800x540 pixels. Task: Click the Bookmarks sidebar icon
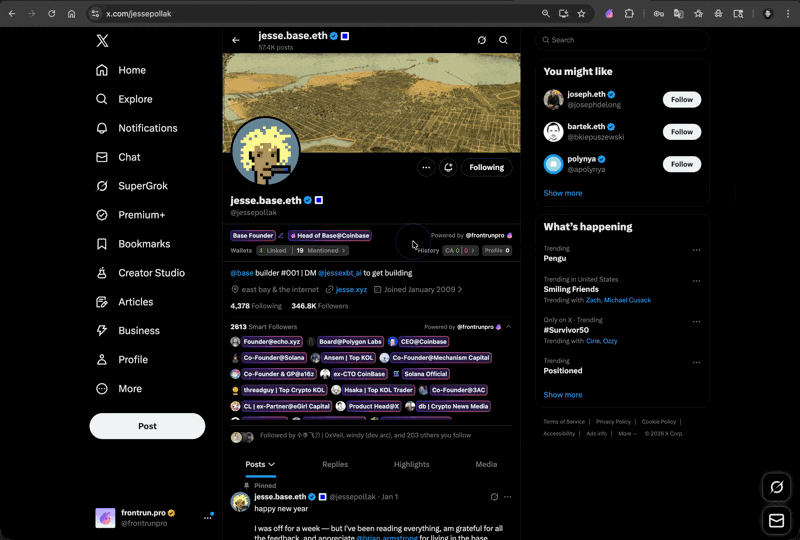point(102,244)
